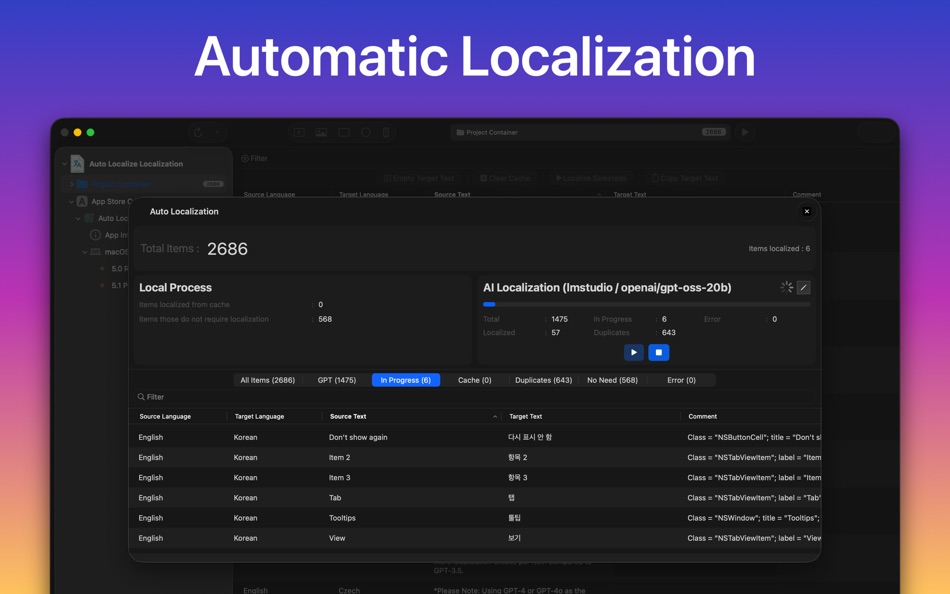Show the Duplicates (643) tab
The image size is (950, 594).
coord(543,380)
